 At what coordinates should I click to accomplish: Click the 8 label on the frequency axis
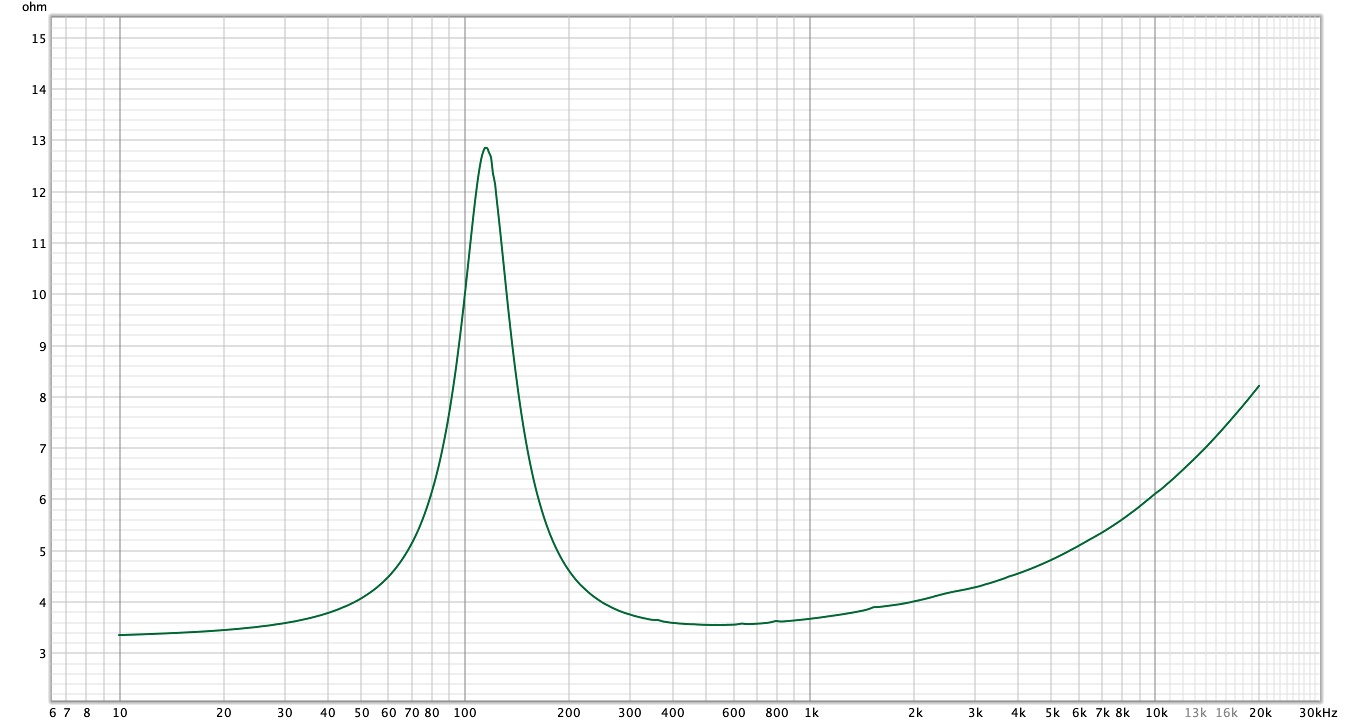[x=87, y=713]
